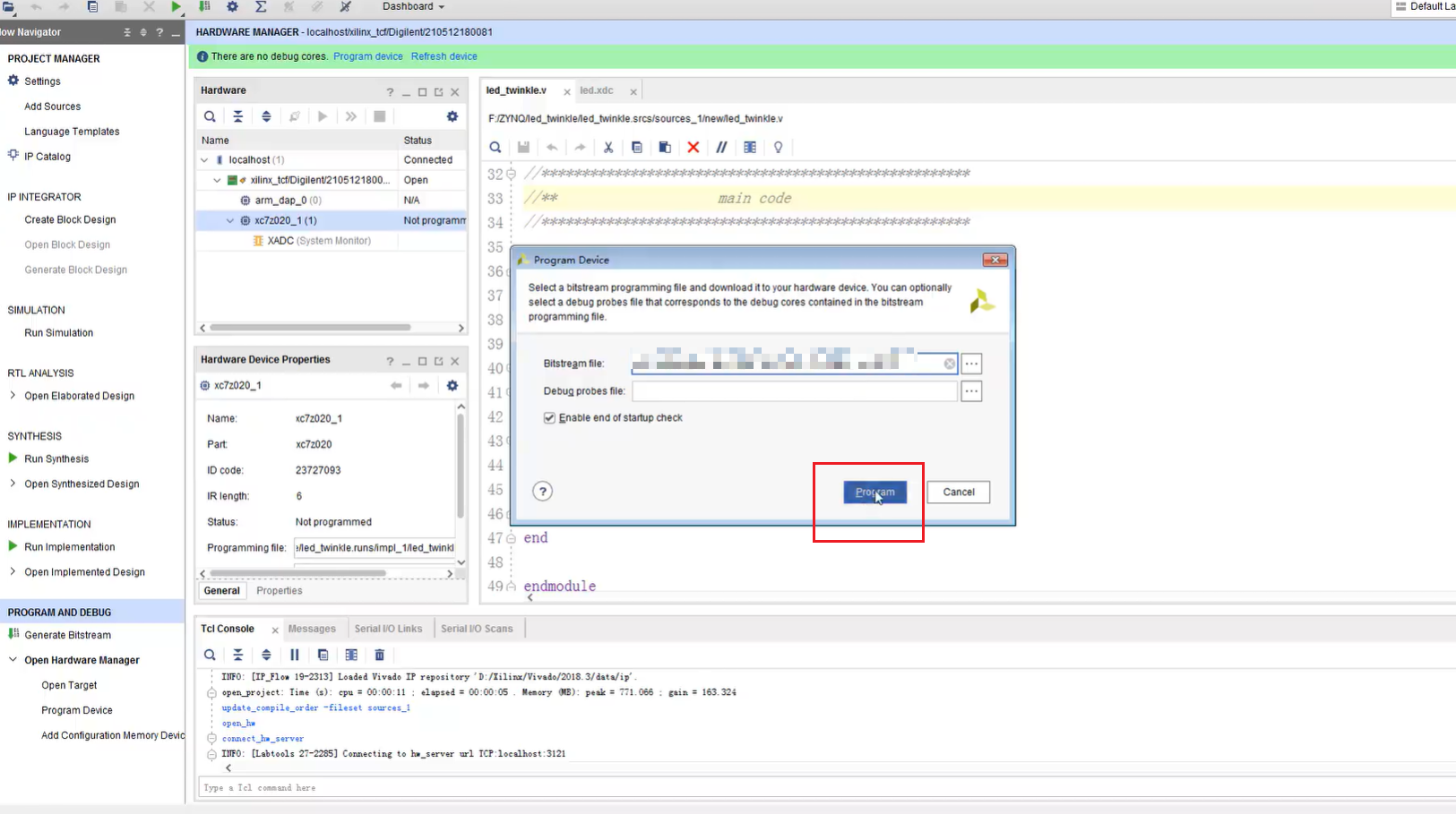The width and height of the screenshot is (1456, 814).
Task: Click Refresh device link in banner
Action: 444,56
